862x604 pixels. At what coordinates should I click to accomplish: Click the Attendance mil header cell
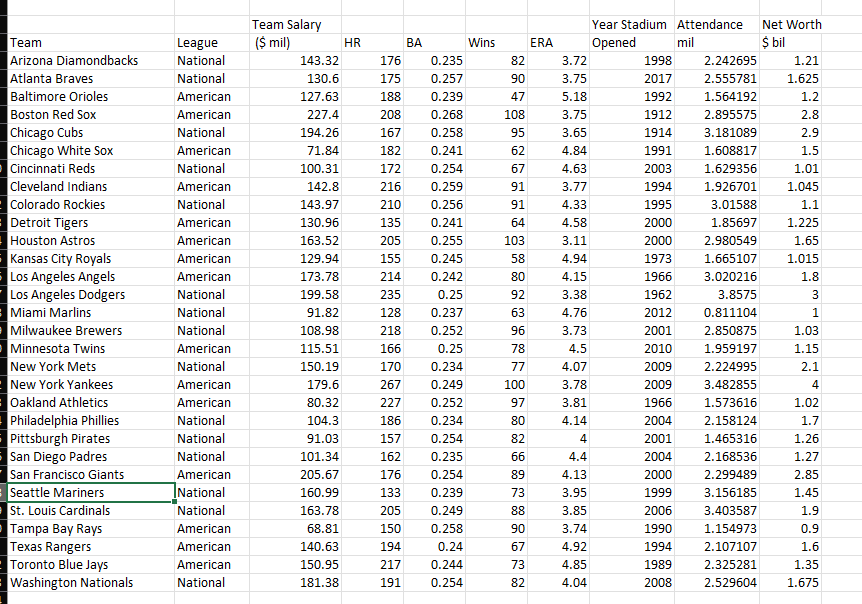tap(715, 33)
